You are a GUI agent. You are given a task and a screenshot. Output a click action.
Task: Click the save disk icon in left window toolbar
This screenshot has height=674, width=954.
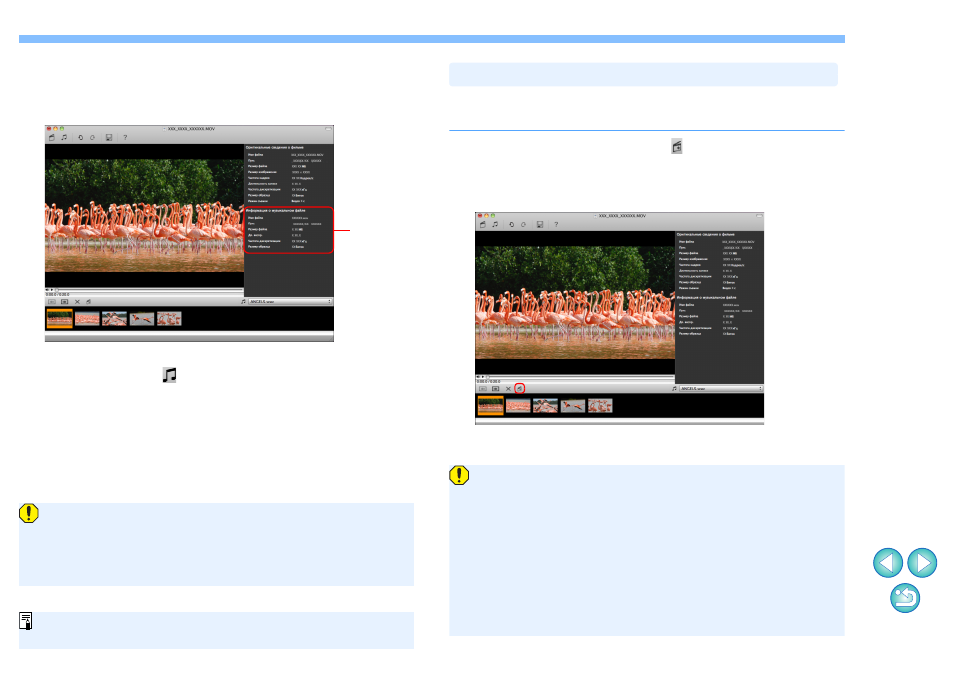click(x=109, y=137)
